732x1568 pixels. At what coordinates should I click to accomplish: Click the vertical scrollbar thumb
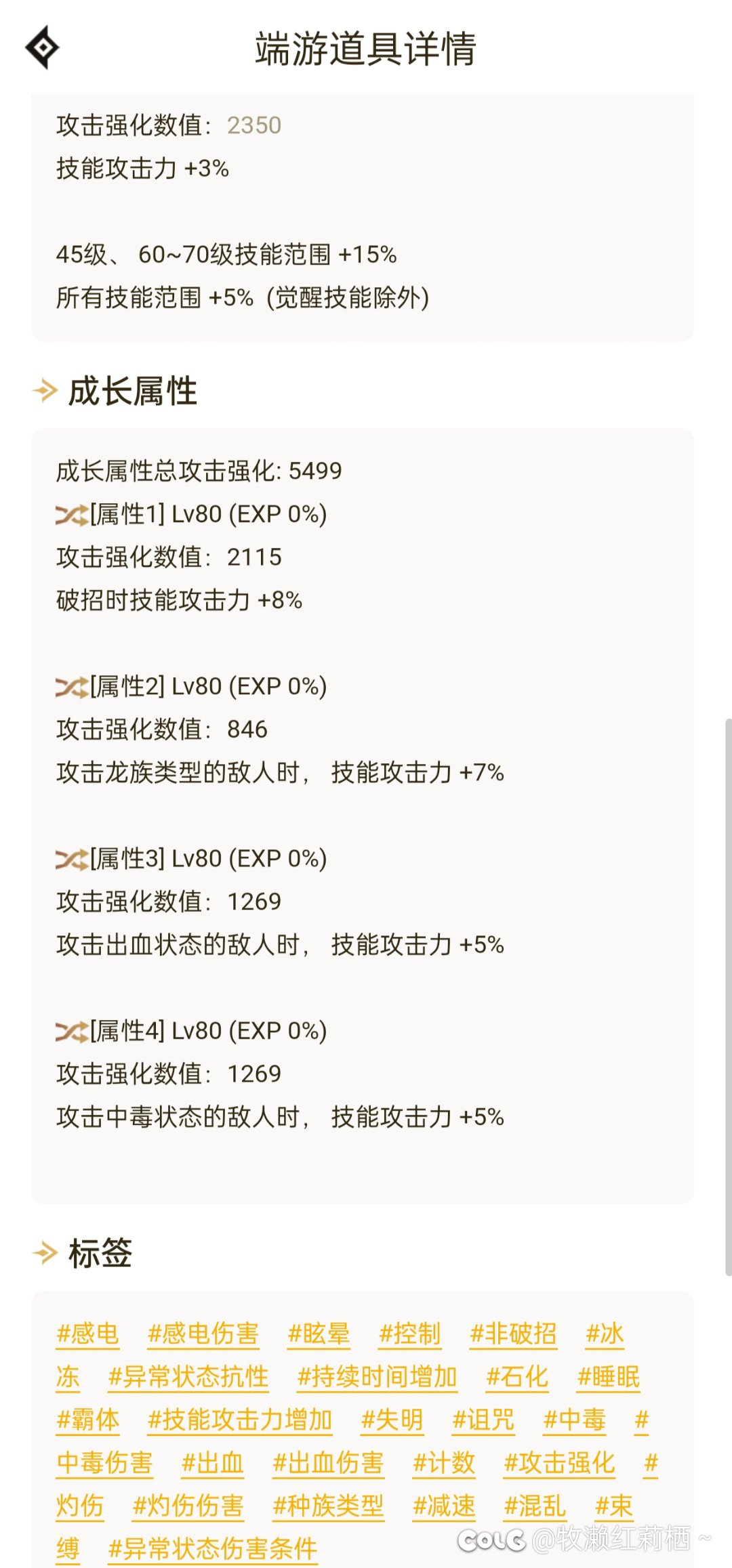pos(728,996)
